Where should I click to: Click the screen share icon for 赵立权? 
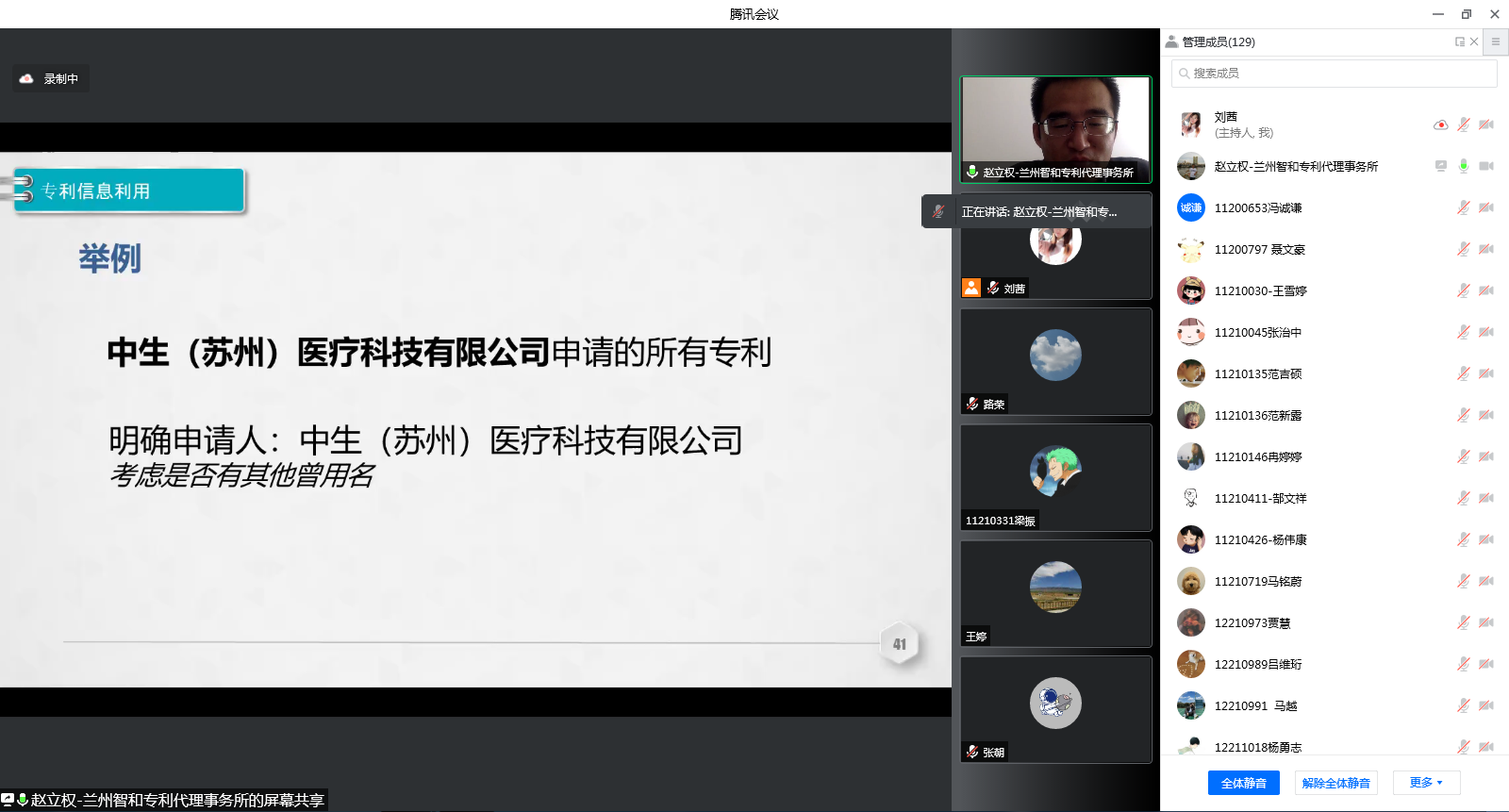click(x=1440, y=166)
